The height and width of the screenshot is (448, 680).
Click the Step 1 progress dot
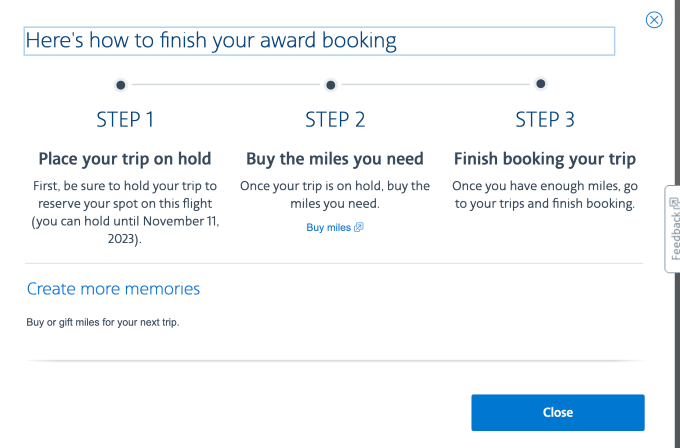(121, 85)
